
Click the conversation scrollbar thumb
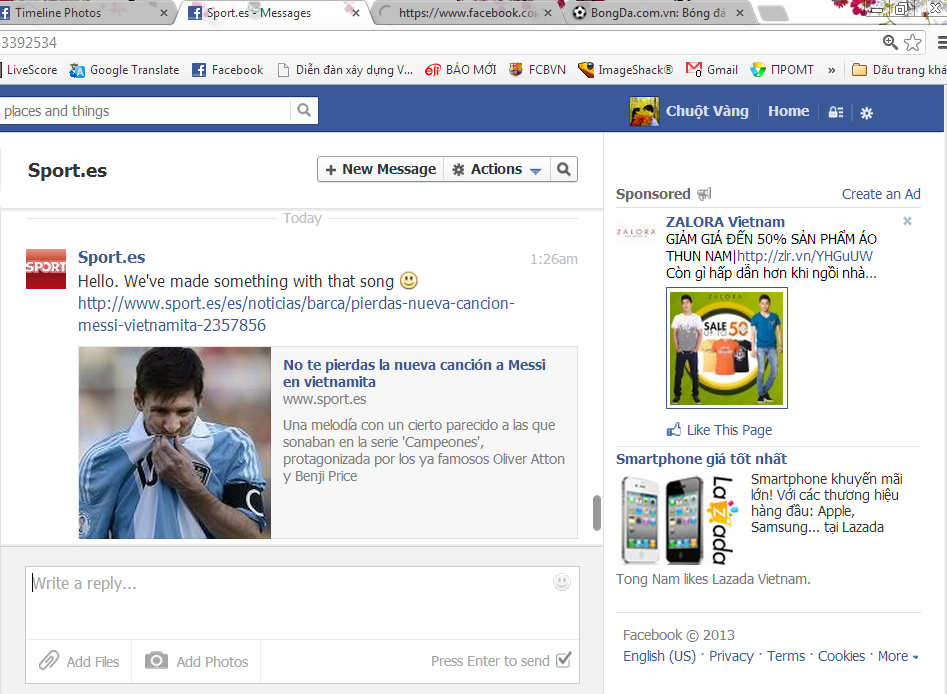click(597, 512)
